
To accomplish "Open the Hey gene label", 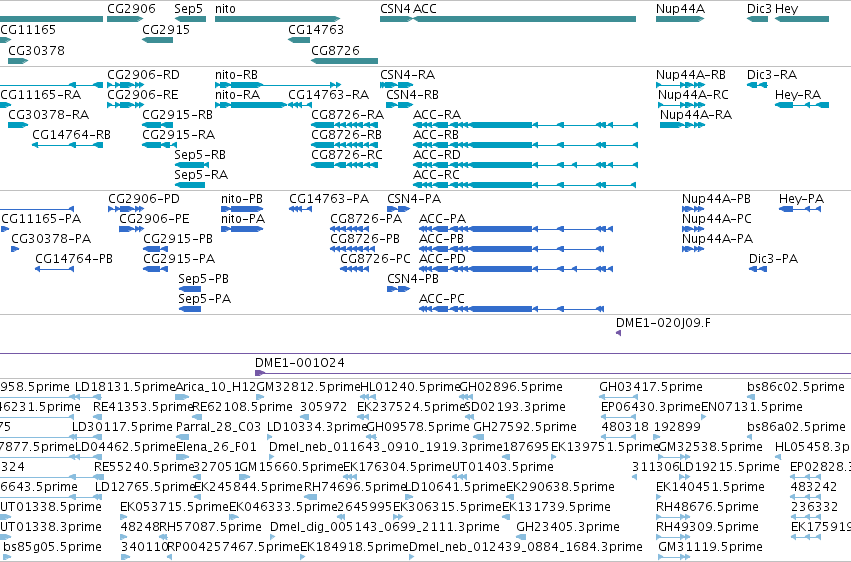I will pos(786,9).
